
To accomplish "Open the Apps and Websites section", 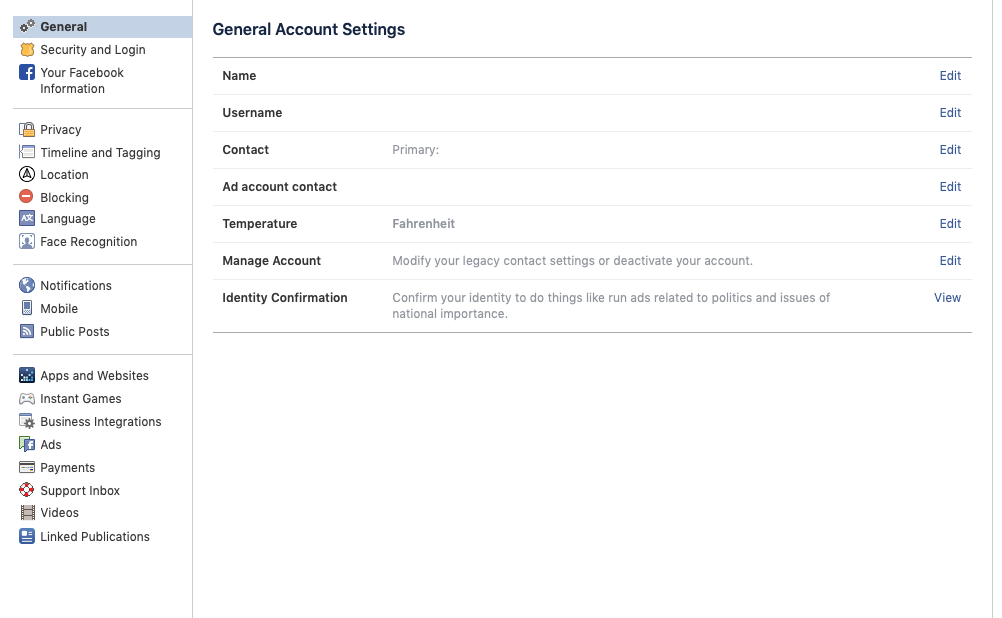I will click(x=94, y=375).
